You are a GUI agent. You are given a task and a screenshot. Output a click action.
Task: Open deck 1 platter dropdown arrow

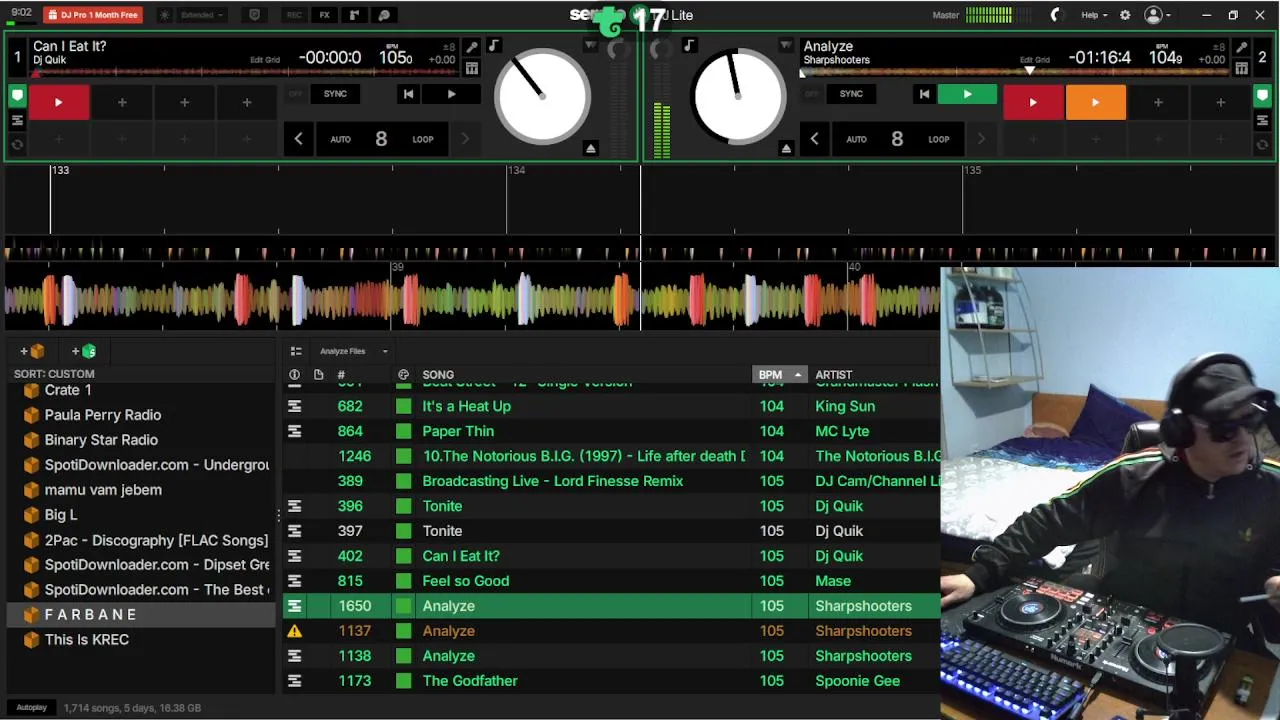click(x=591, y=46)
